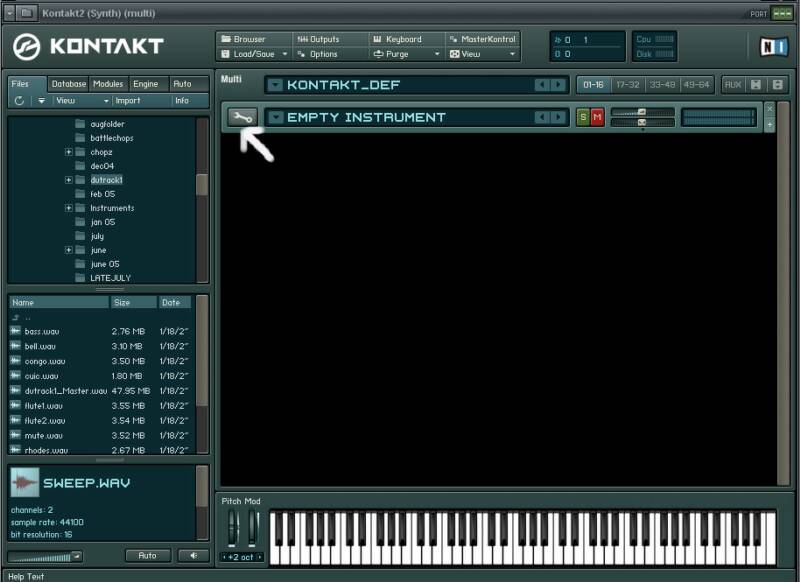Toggle the second rack size button
Viewport: 800px width, 582px height.
coord(778,85)
